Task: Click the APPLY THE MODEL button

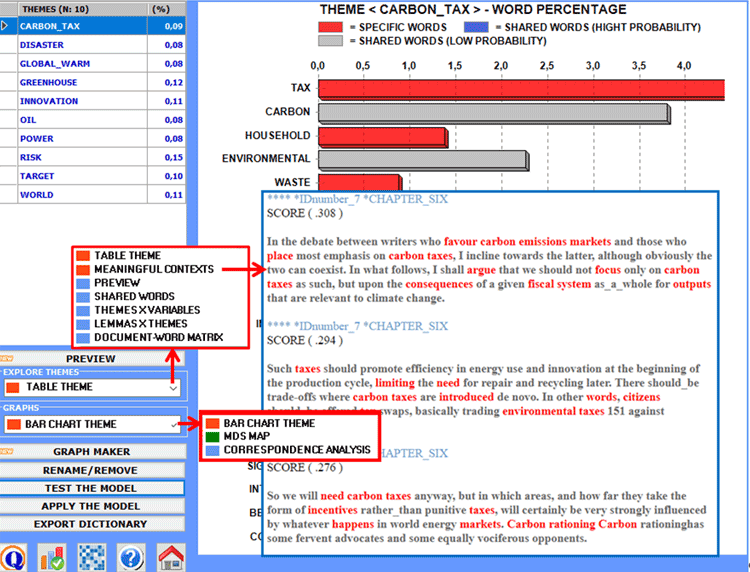Action: point(93,506)
